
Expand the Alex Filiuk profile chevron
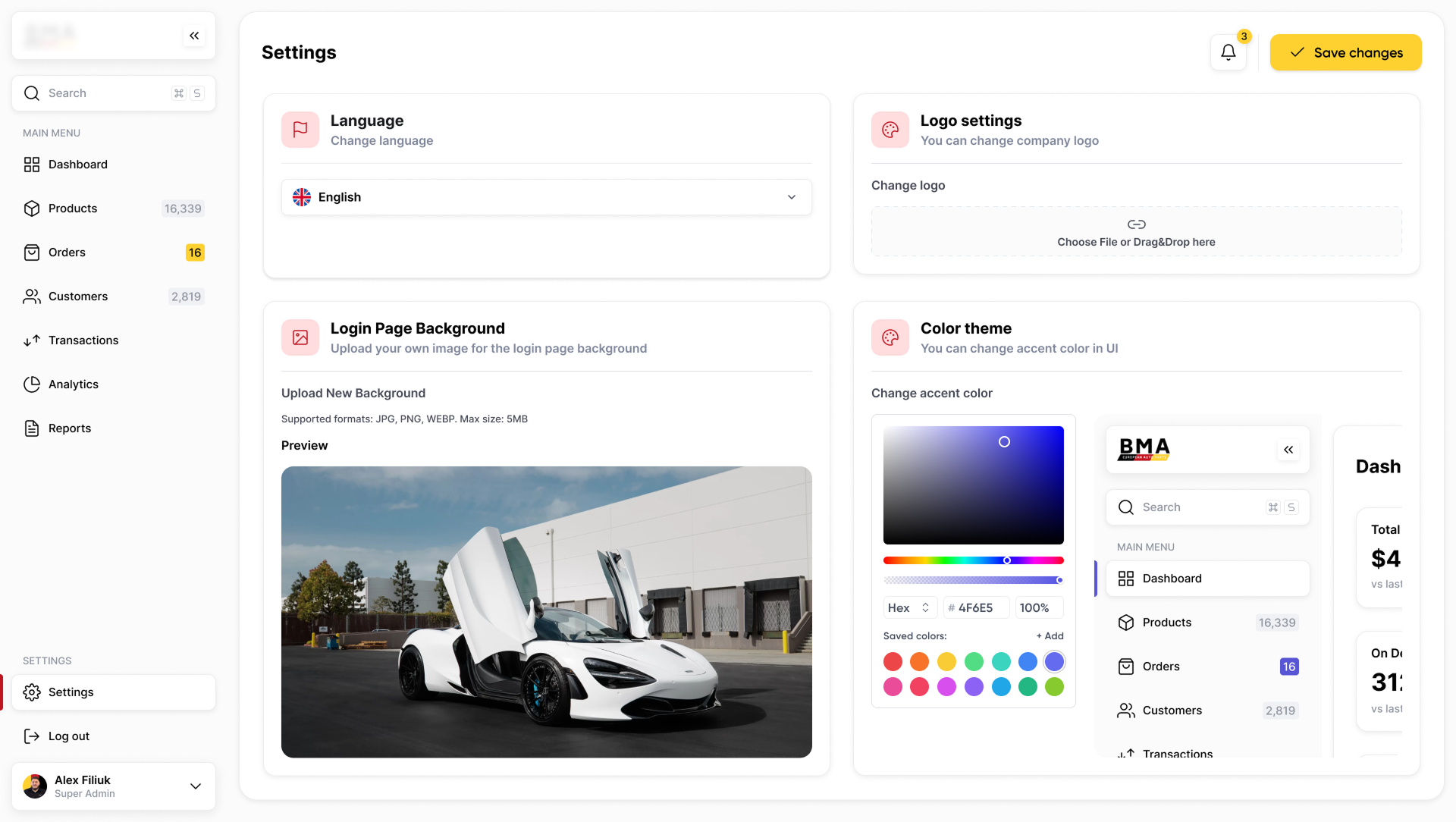[196, 786]
